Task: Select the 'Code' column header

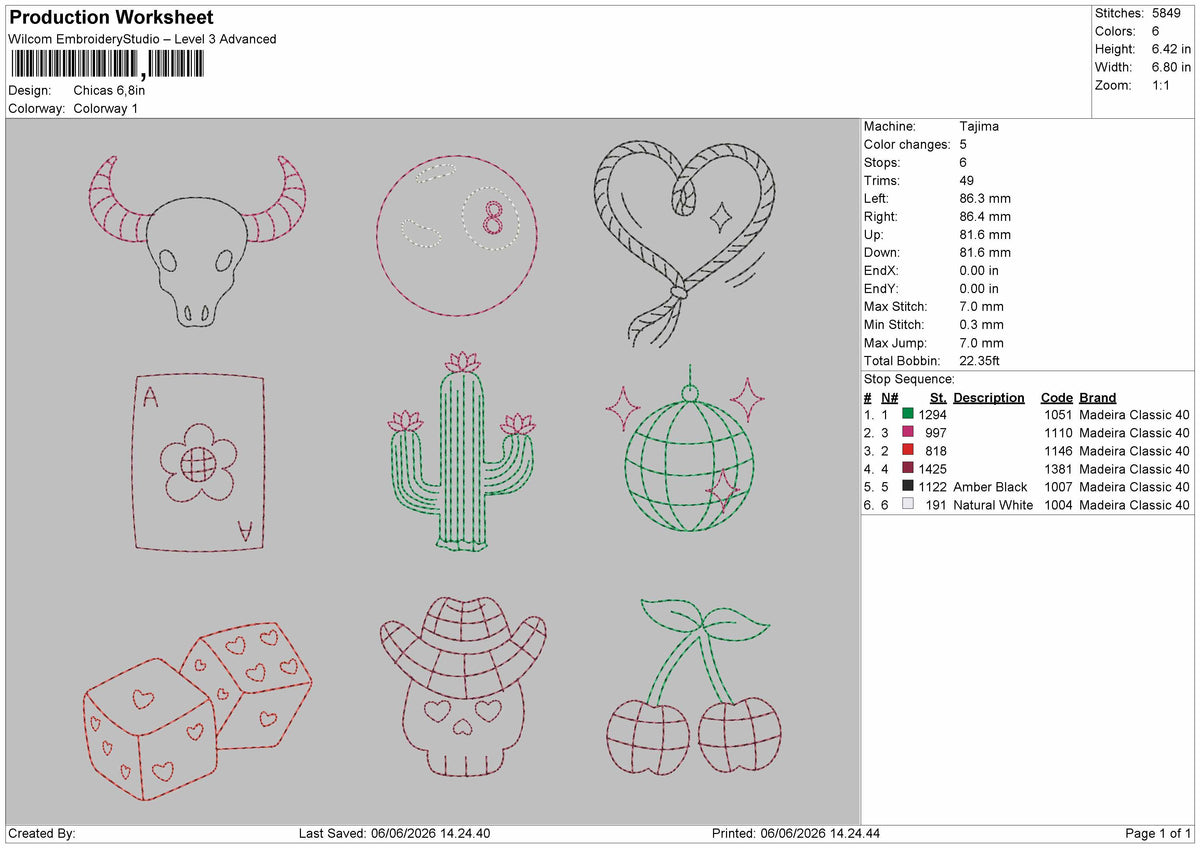Action: click(1056, 397)
